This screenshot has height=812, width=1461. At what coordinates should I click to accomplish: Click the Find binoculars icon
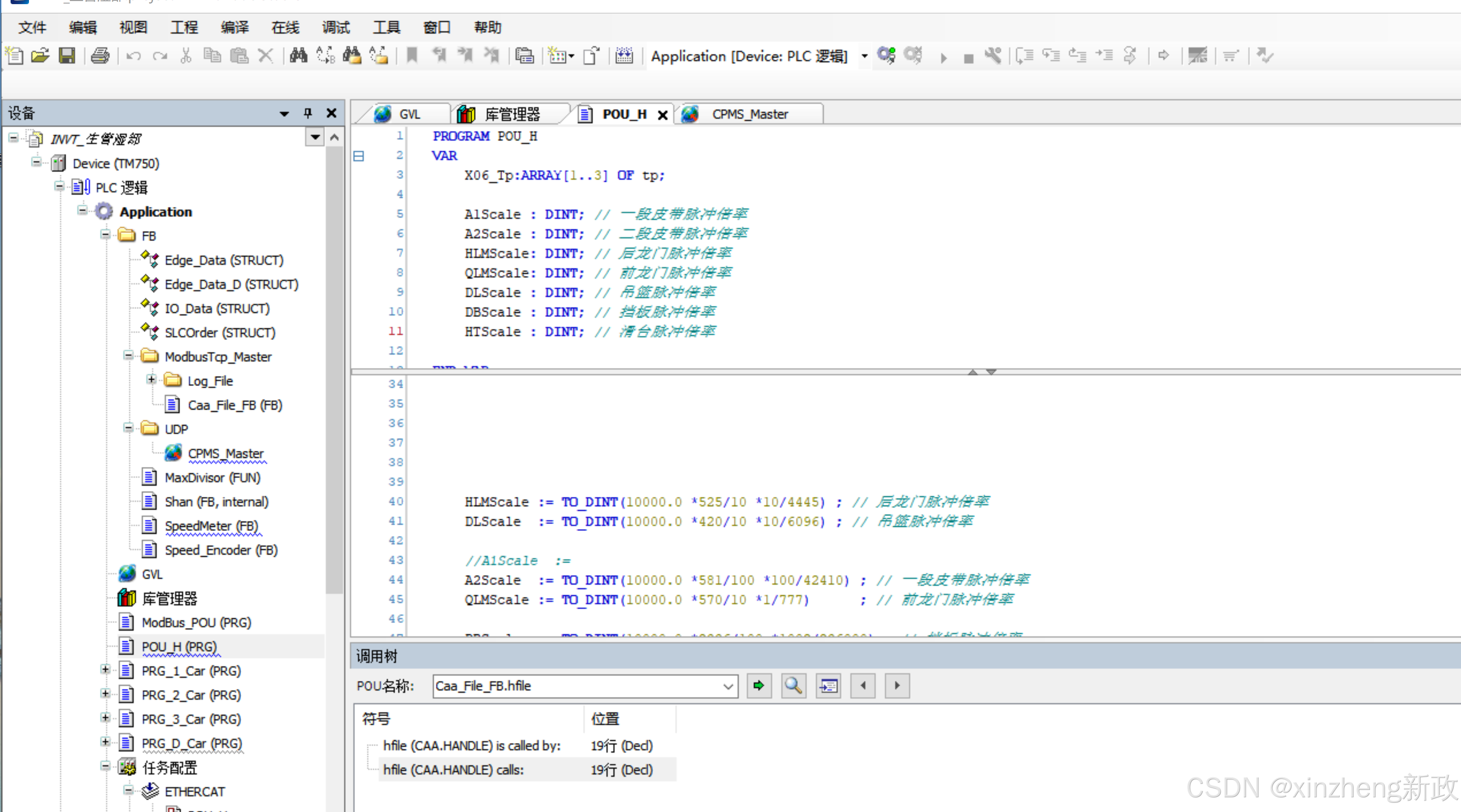tap(298, 56)
